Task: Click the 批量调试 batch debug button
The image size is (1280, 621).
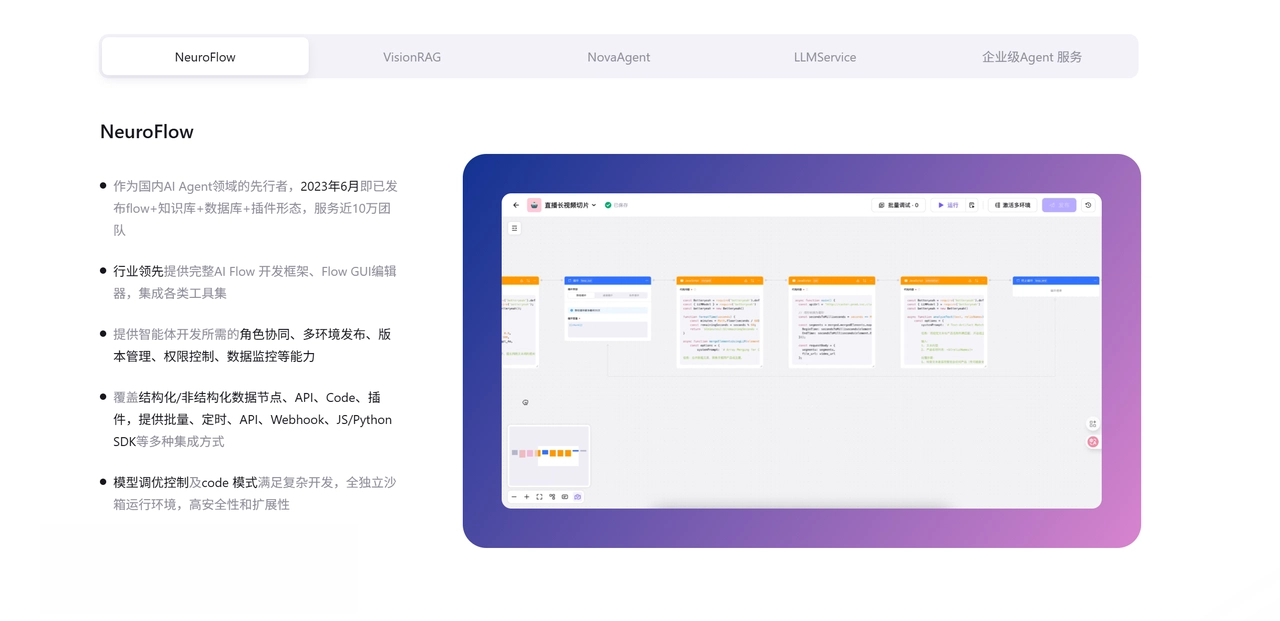Action: point(898,205)
